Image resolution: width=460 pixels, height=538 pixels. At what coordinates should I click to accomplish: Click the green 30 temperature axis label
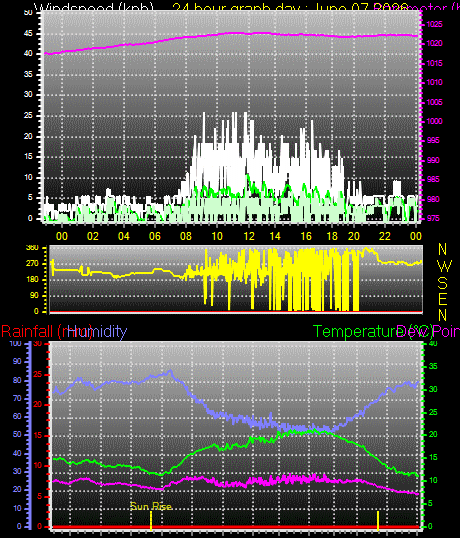click(x=433, y=389)
